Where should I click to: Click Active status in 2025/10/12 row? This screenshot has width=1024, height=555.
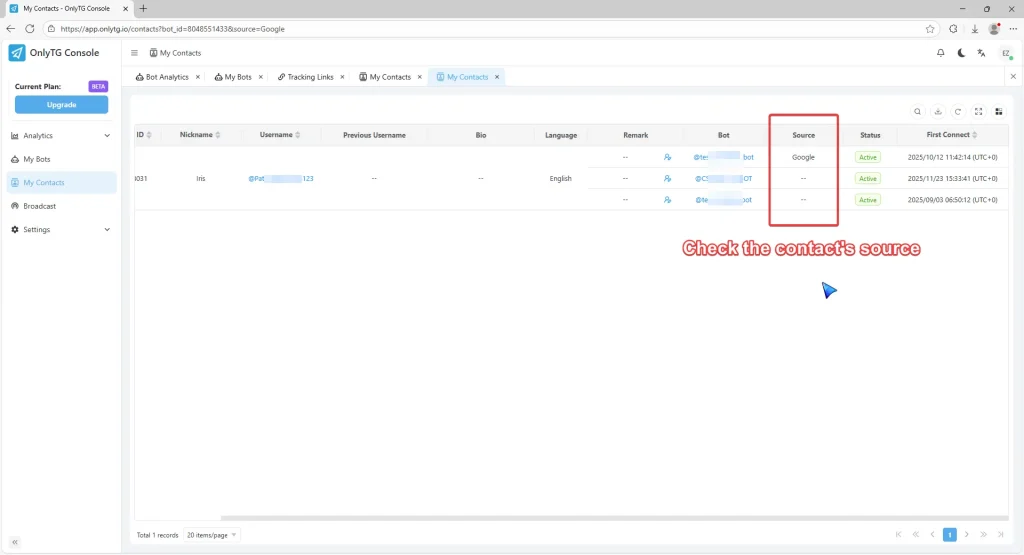(x=868, y=157)
